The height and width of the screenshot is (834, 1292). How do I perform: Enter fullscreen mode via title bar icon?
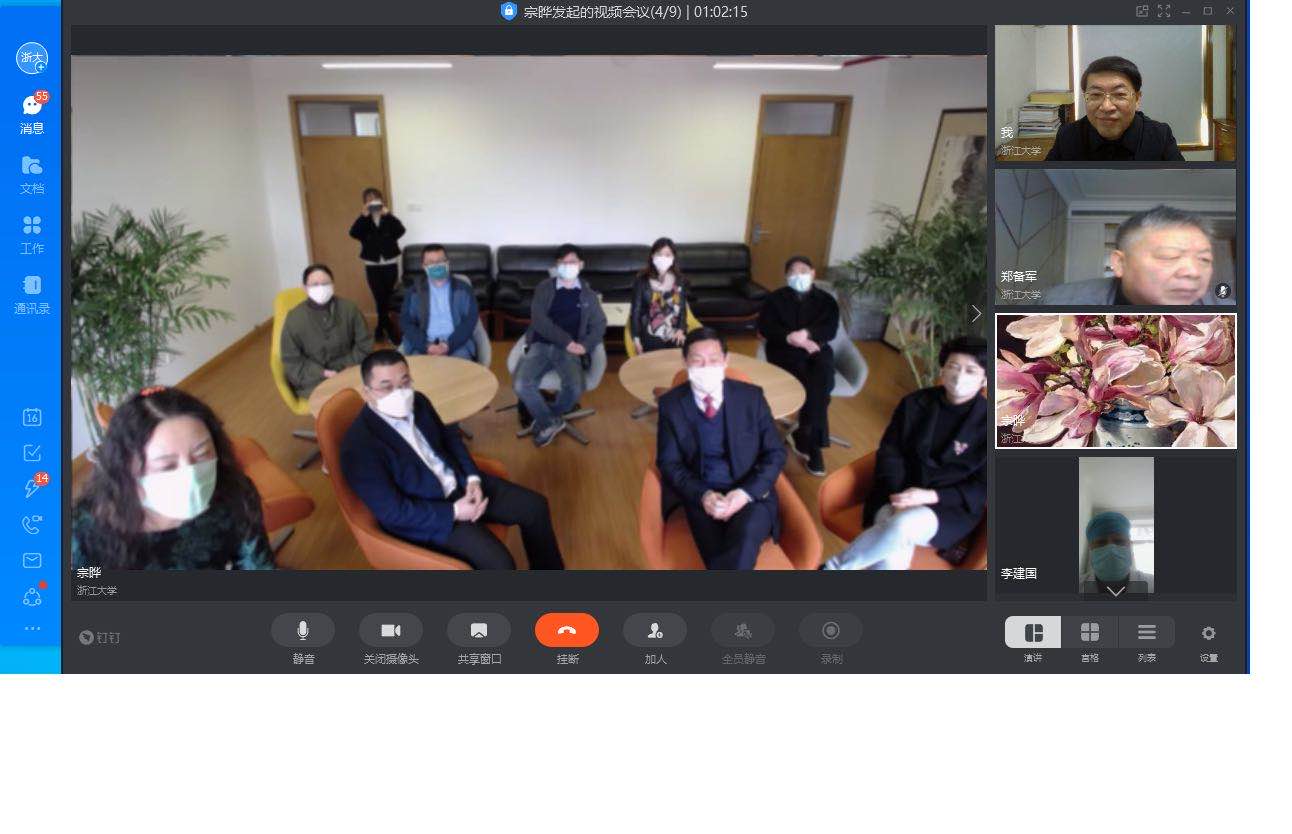coord(1163,11)
